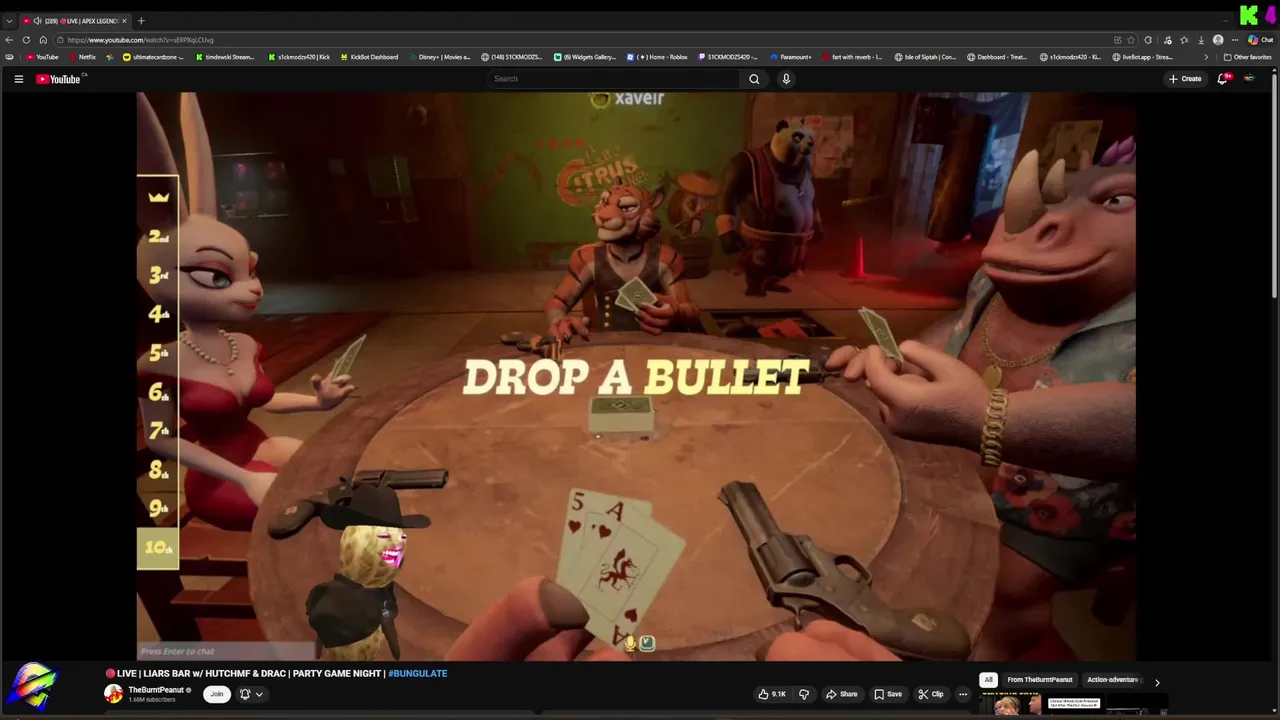Screen dimensions: 1280x720
Task: Go to the YouTube home logo
Action: coord(58,79)
